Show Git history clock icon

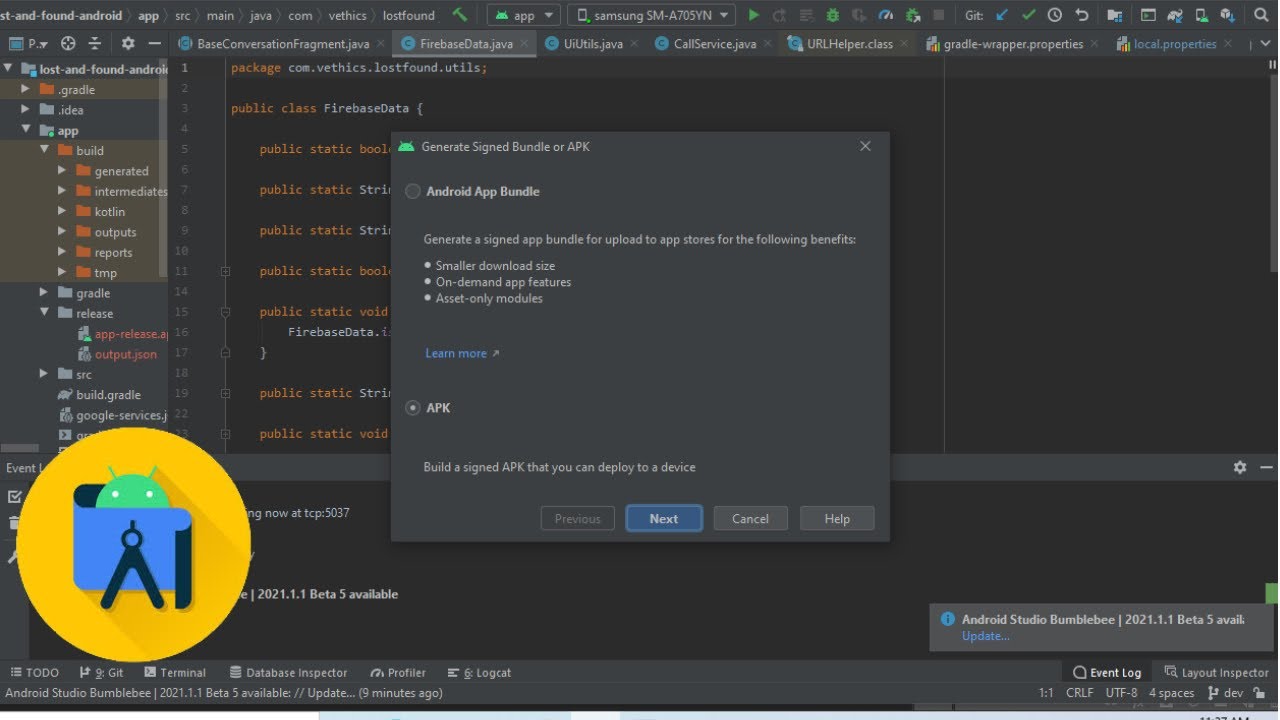click(x=1054, y=15)
